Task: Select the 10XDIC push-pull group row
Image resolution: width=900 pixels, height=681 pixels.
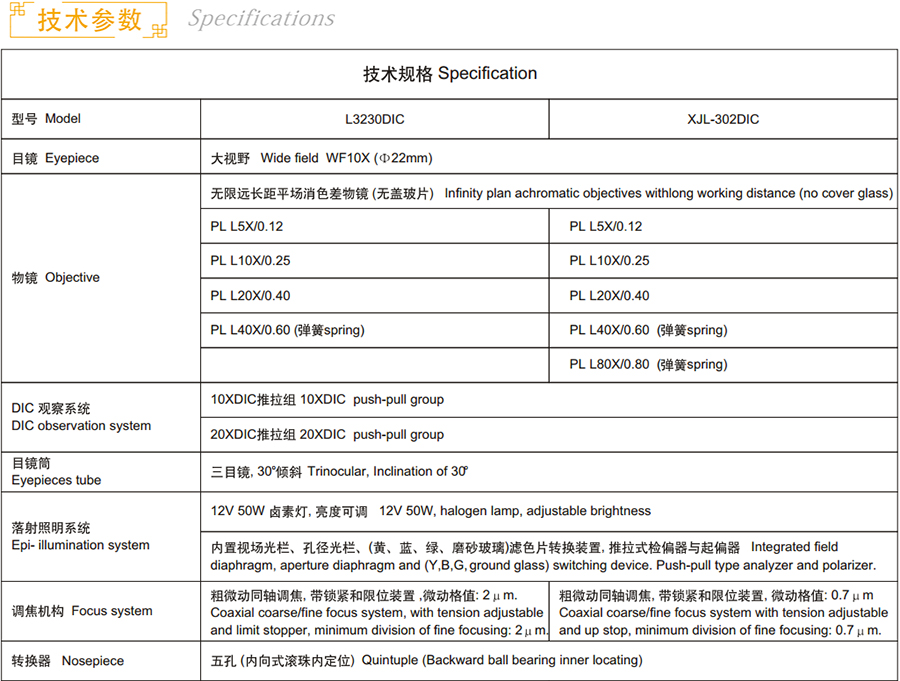Action: 327,399
